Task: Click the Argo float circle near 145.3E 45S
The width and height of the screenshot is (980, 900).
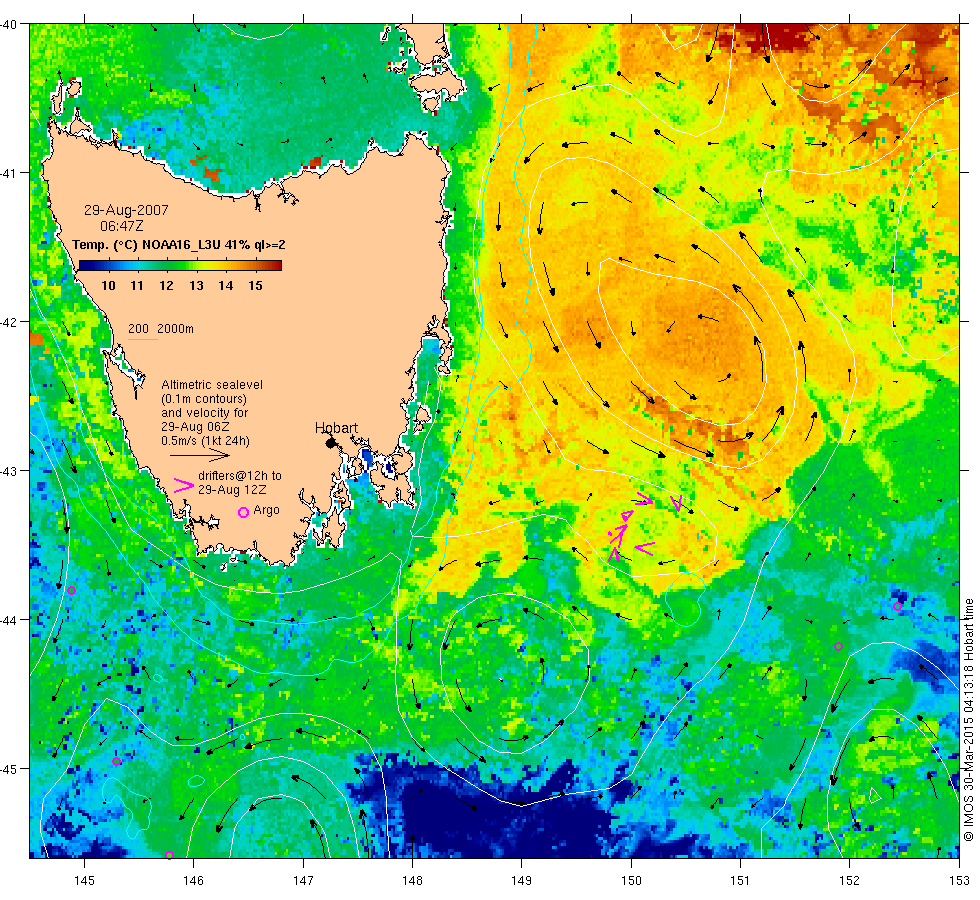Action: [116, 762]
